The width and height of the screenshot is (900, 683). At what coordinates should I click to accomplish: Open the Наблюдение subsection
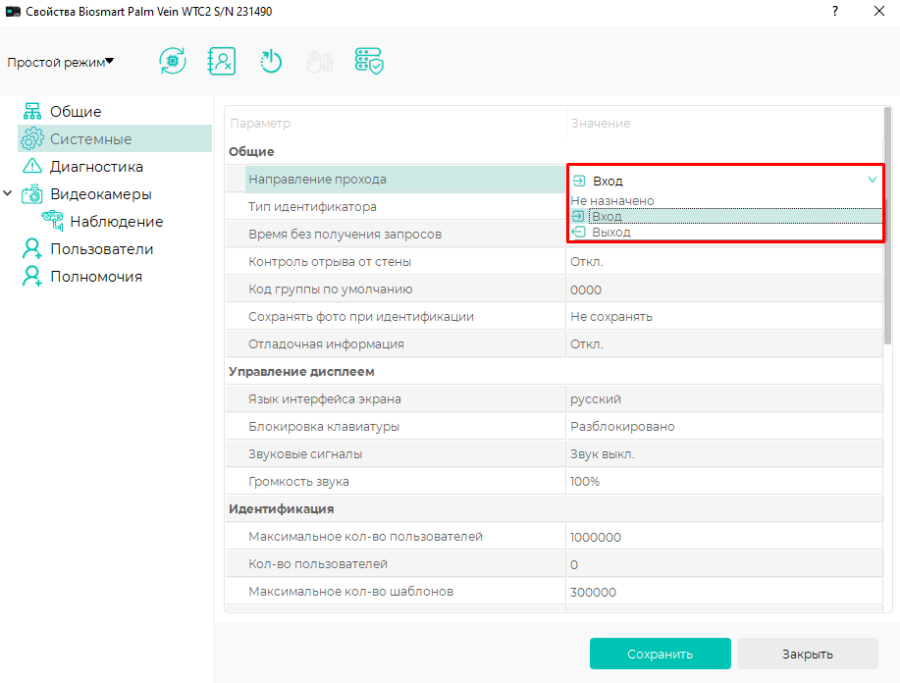[x=117, y=222]
